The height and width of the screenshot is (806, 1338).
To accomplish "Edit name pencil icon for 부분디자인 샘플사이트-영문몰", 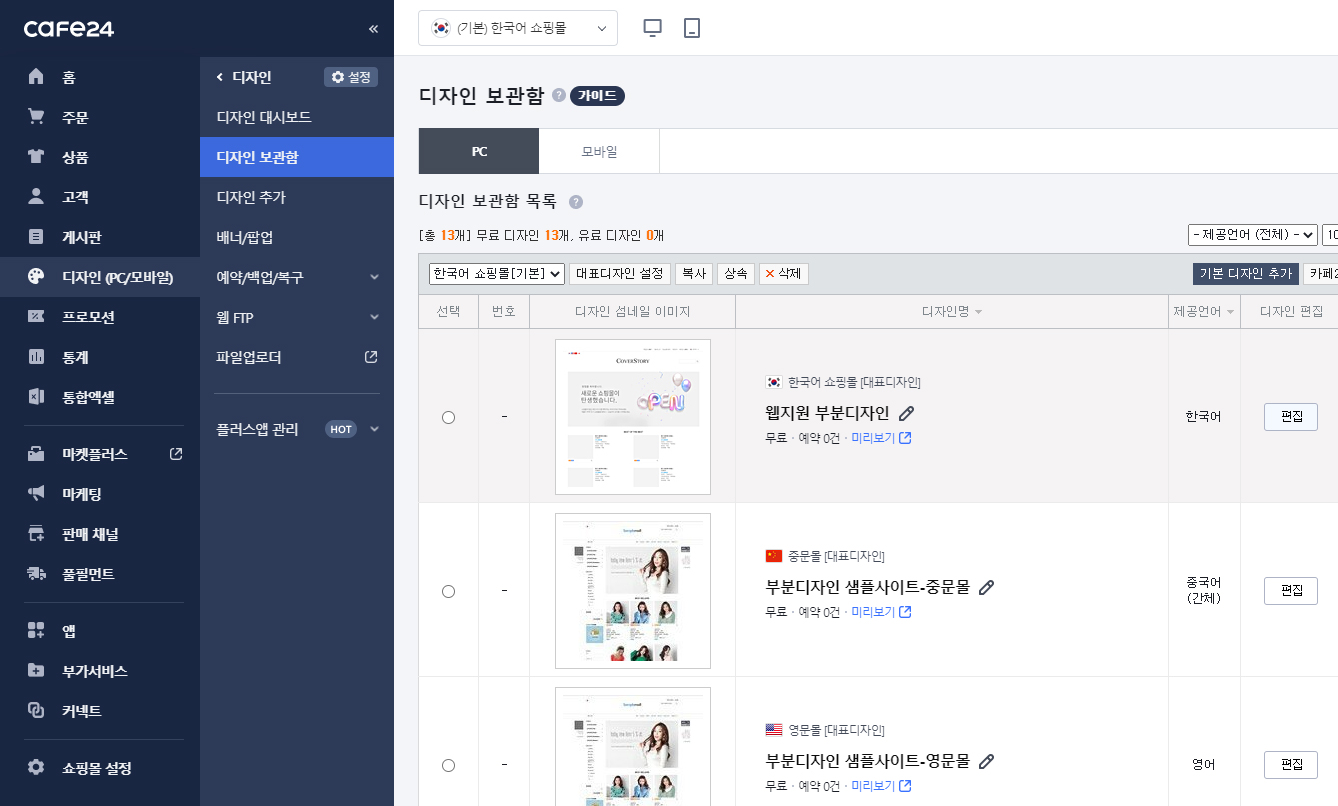I will [x=986, y=761].
